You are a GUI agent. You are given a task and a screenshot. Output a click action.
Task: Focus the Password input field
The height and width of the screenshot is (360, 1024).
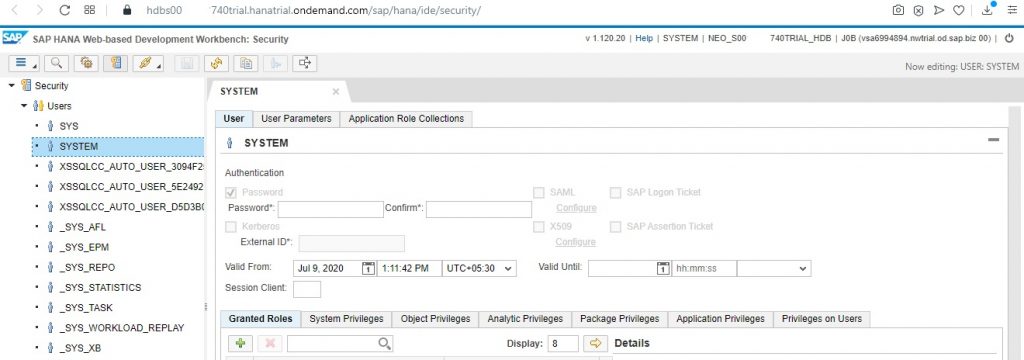click(330, 209)
